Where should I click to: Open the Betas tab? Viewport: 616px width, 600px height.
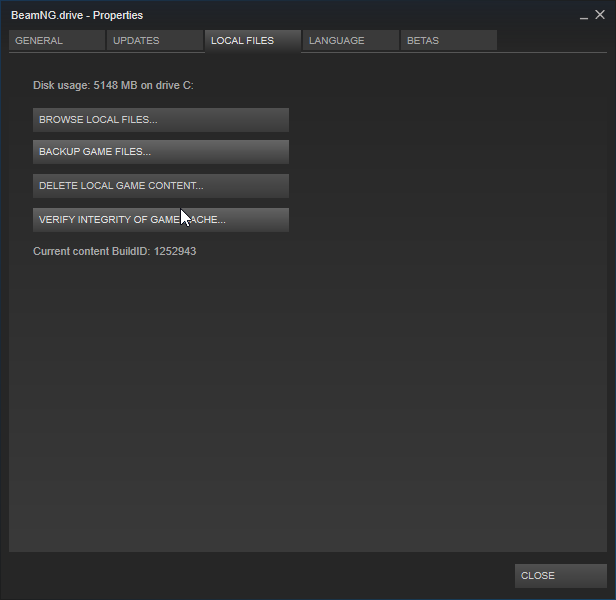tap(449, 40)
